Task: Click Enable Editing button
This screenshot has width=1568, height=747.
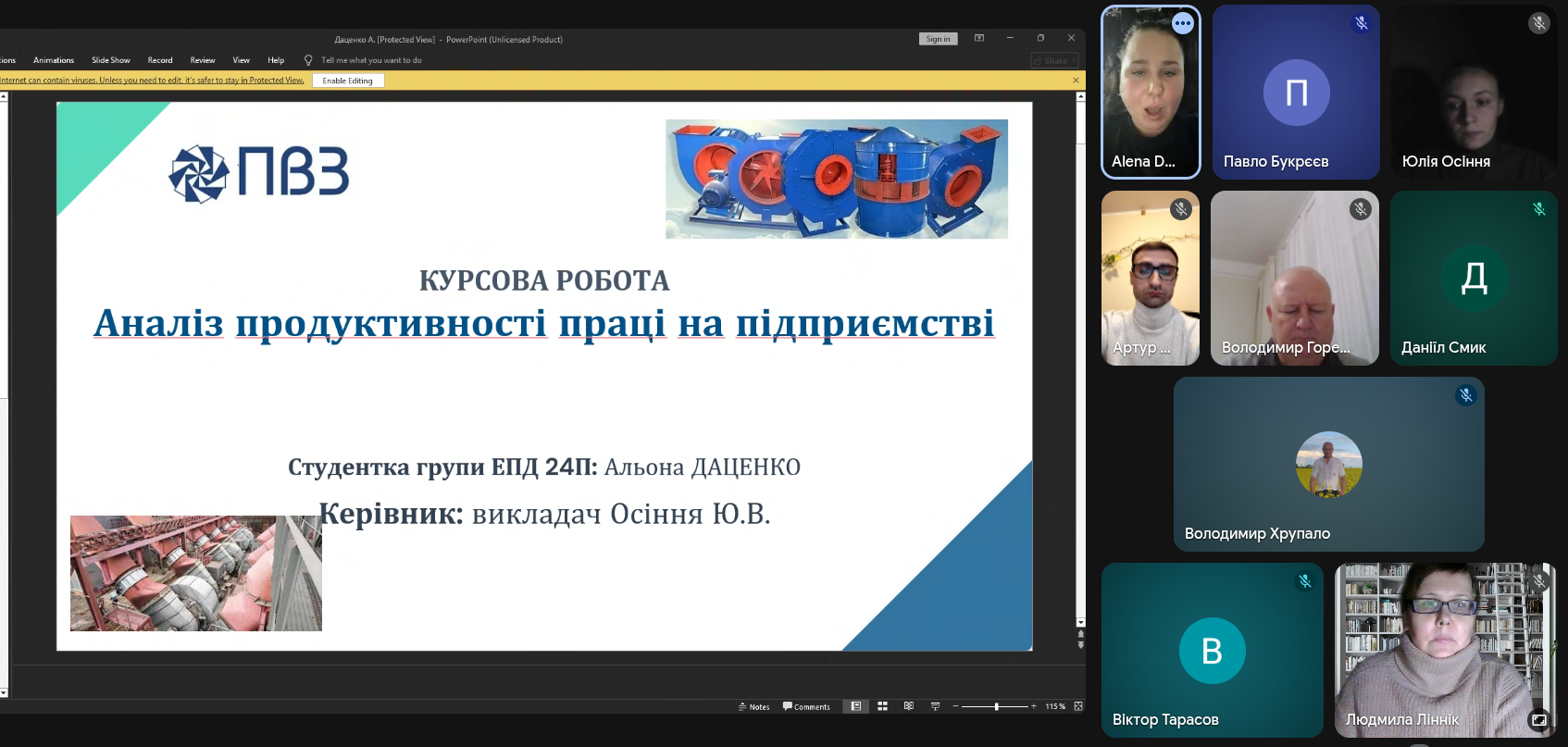Action: [347, 81]
